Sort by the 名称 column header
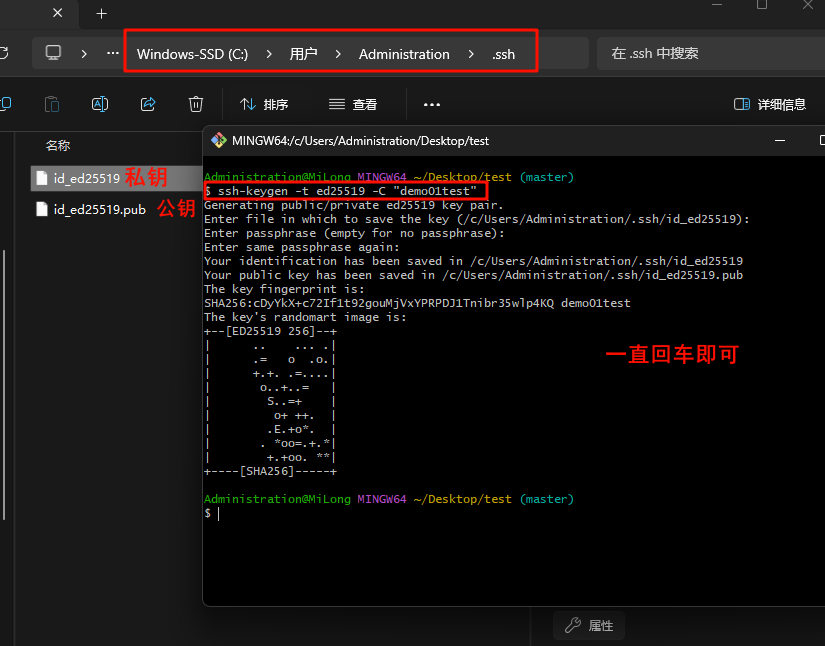Image resolution: width=825 pixels, height=646 pixels. [58, 146]
